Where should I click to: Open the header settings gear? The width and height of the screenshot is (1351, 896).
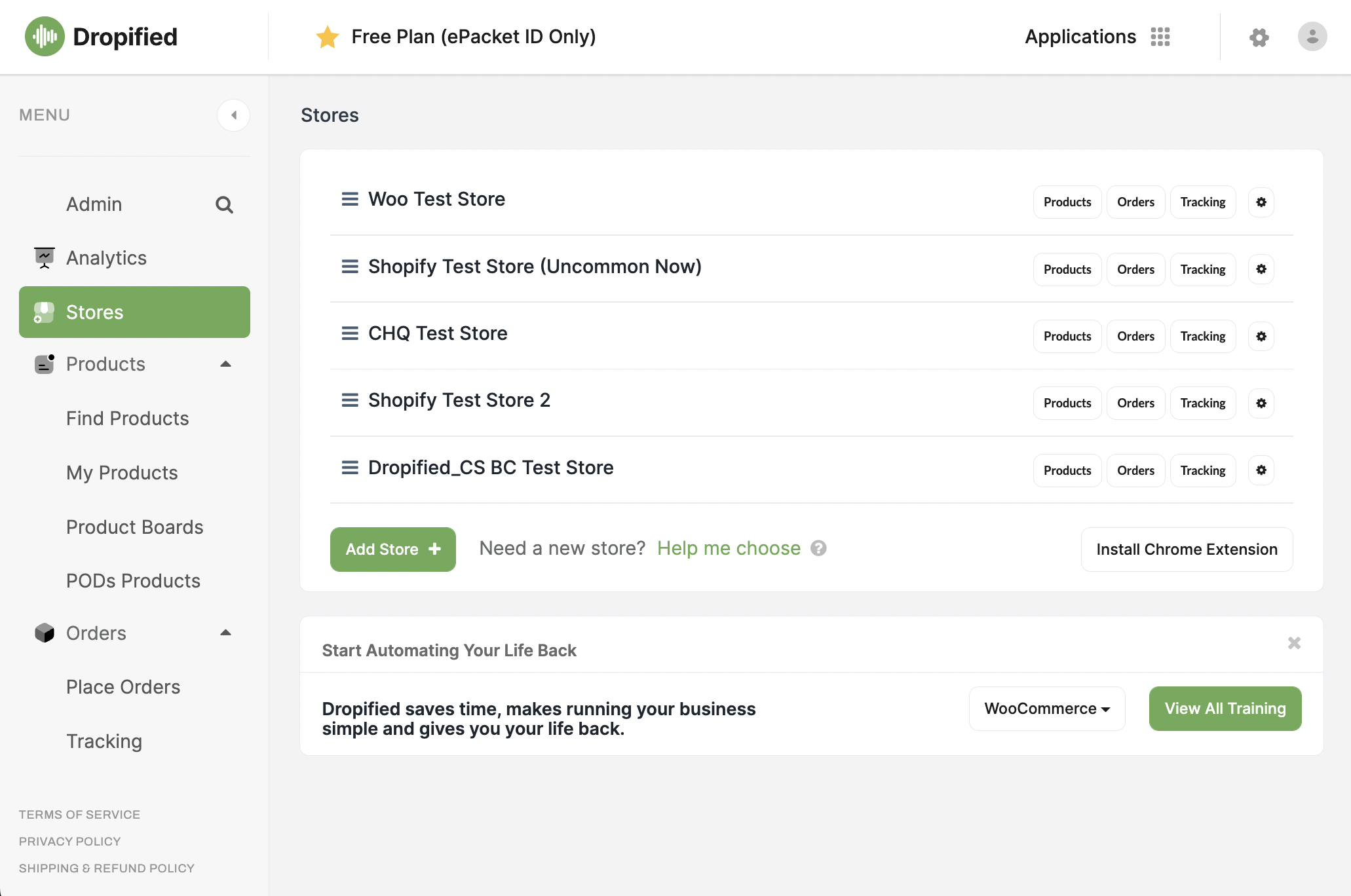tap(1259, 37)
